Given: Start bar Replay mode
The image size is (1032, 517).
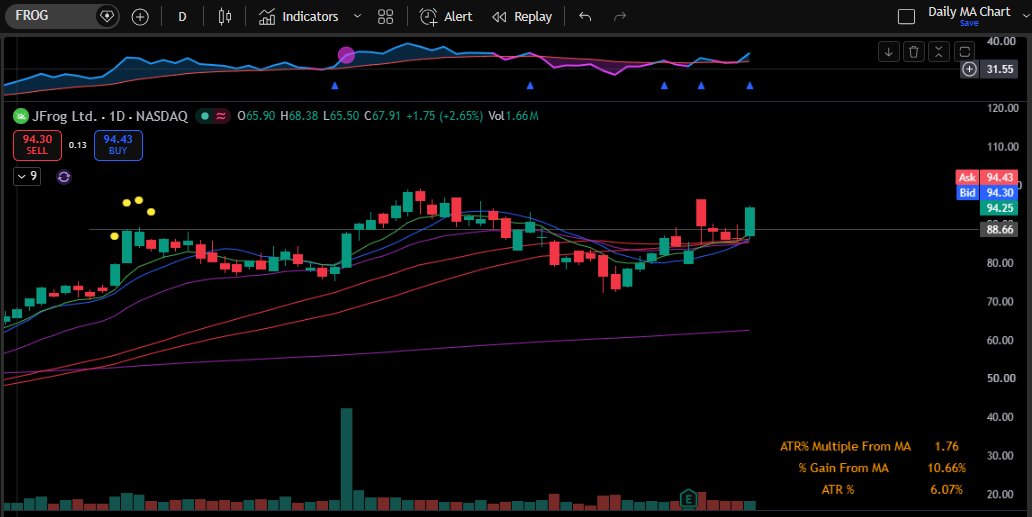Looking at the screenshot, I should coord(522,16).
